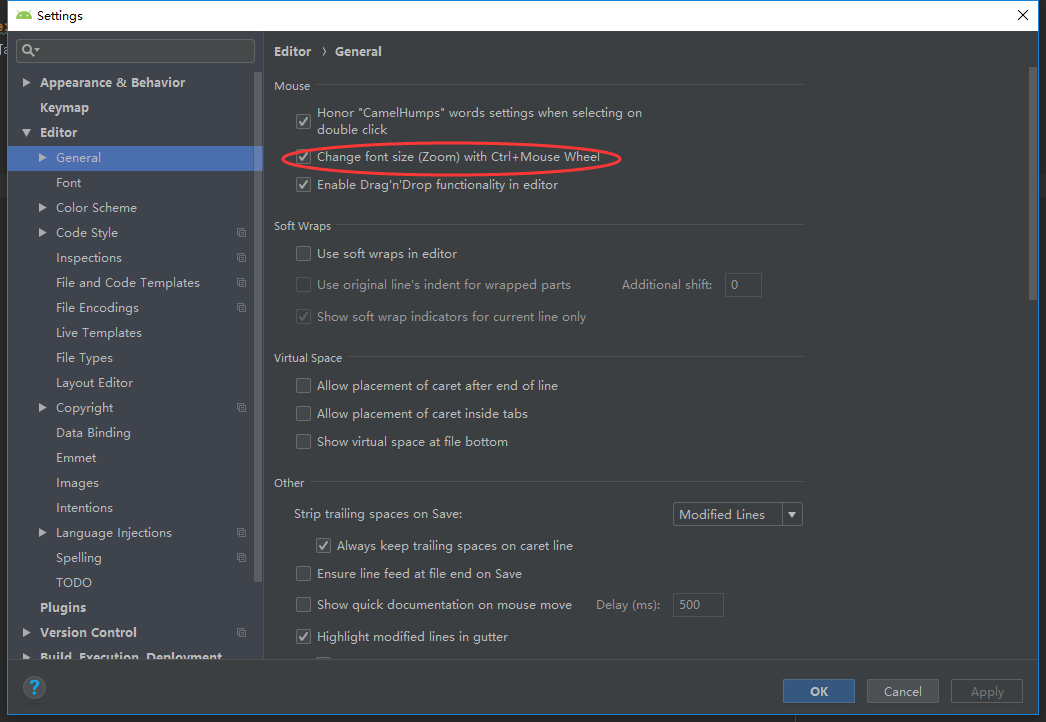Click the project icon beside Inspections

pos(240,257)
